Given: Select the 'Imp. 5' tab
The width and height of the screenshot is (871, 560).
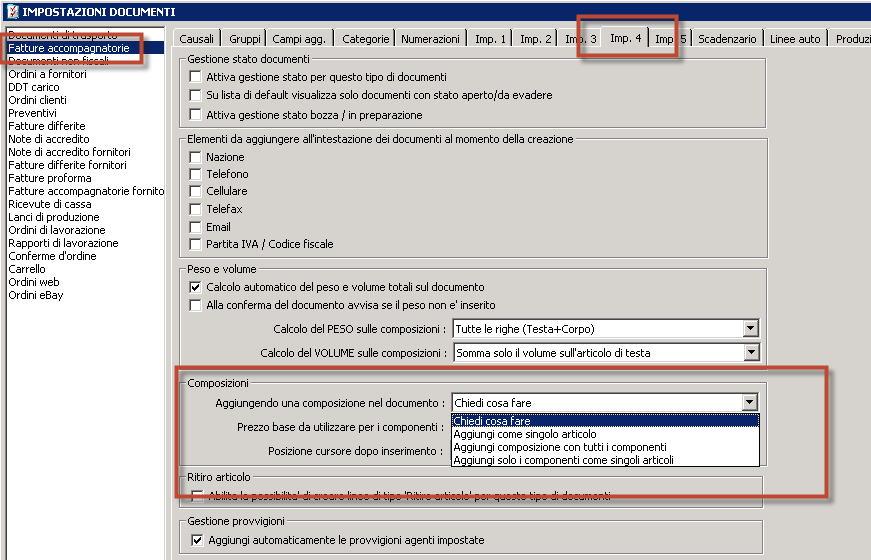Looking at the screenshot, I should [670, 39].
